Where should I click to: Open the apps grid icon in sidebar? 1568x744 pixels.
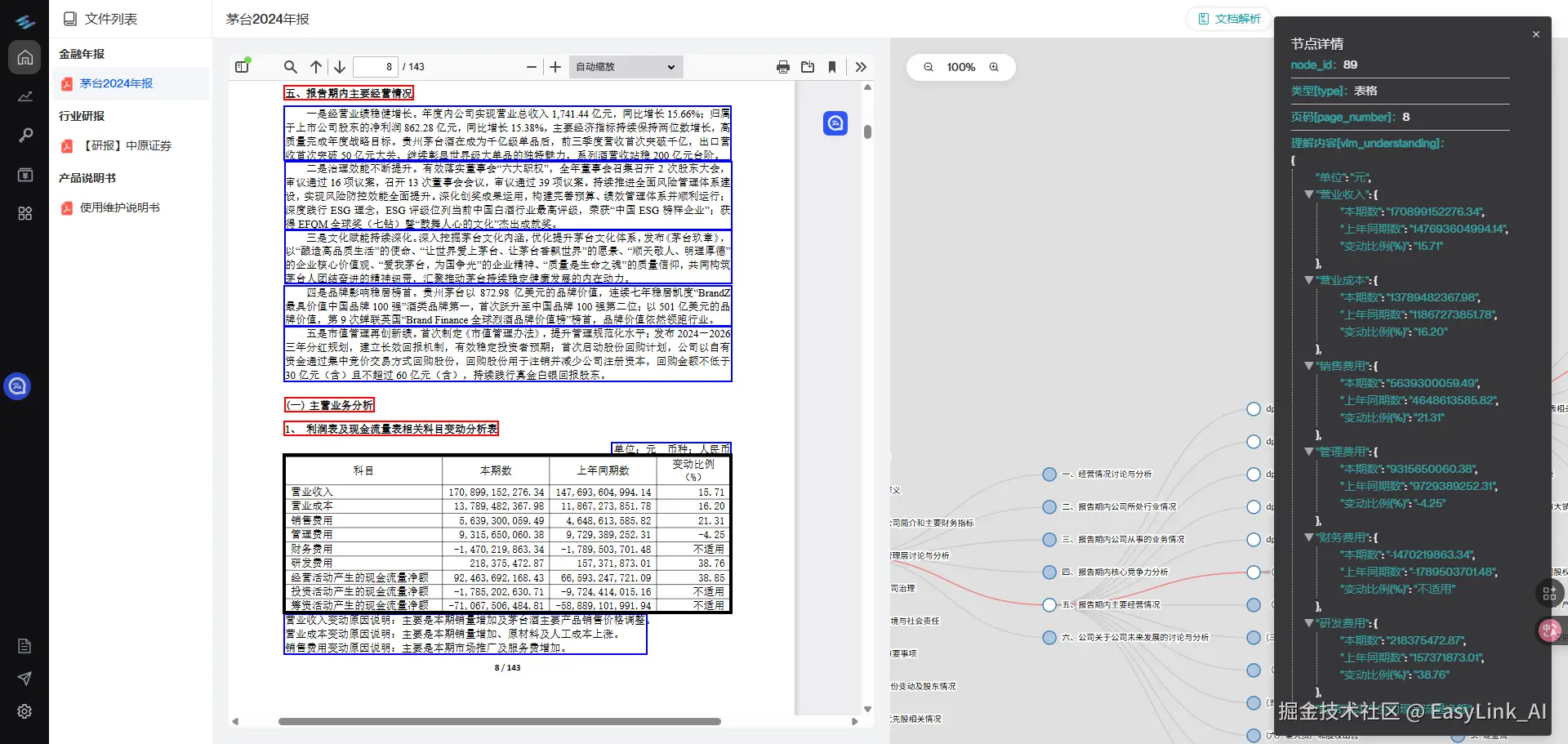click(x=25, y=213)
